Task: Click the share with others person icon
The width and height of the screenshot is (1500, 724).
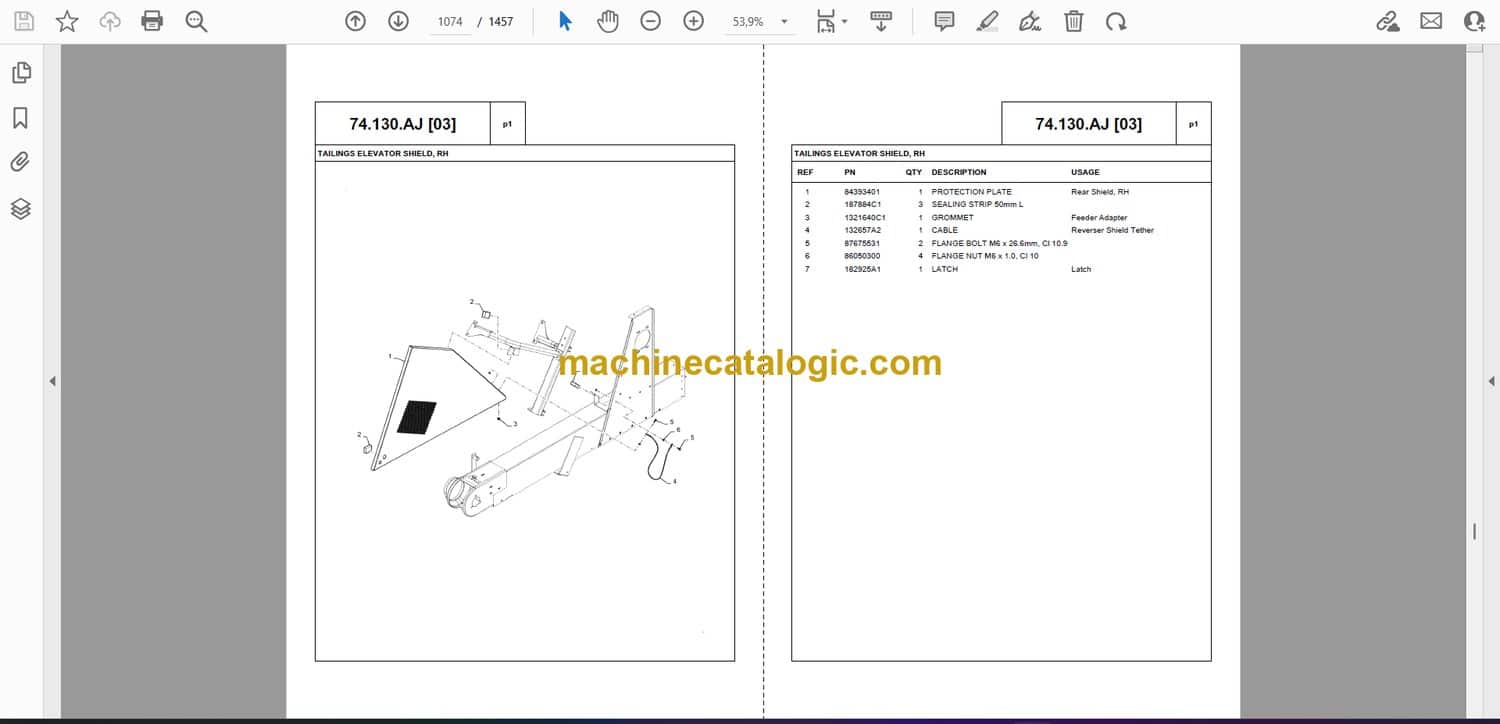Action: (x=1474, y=21)
